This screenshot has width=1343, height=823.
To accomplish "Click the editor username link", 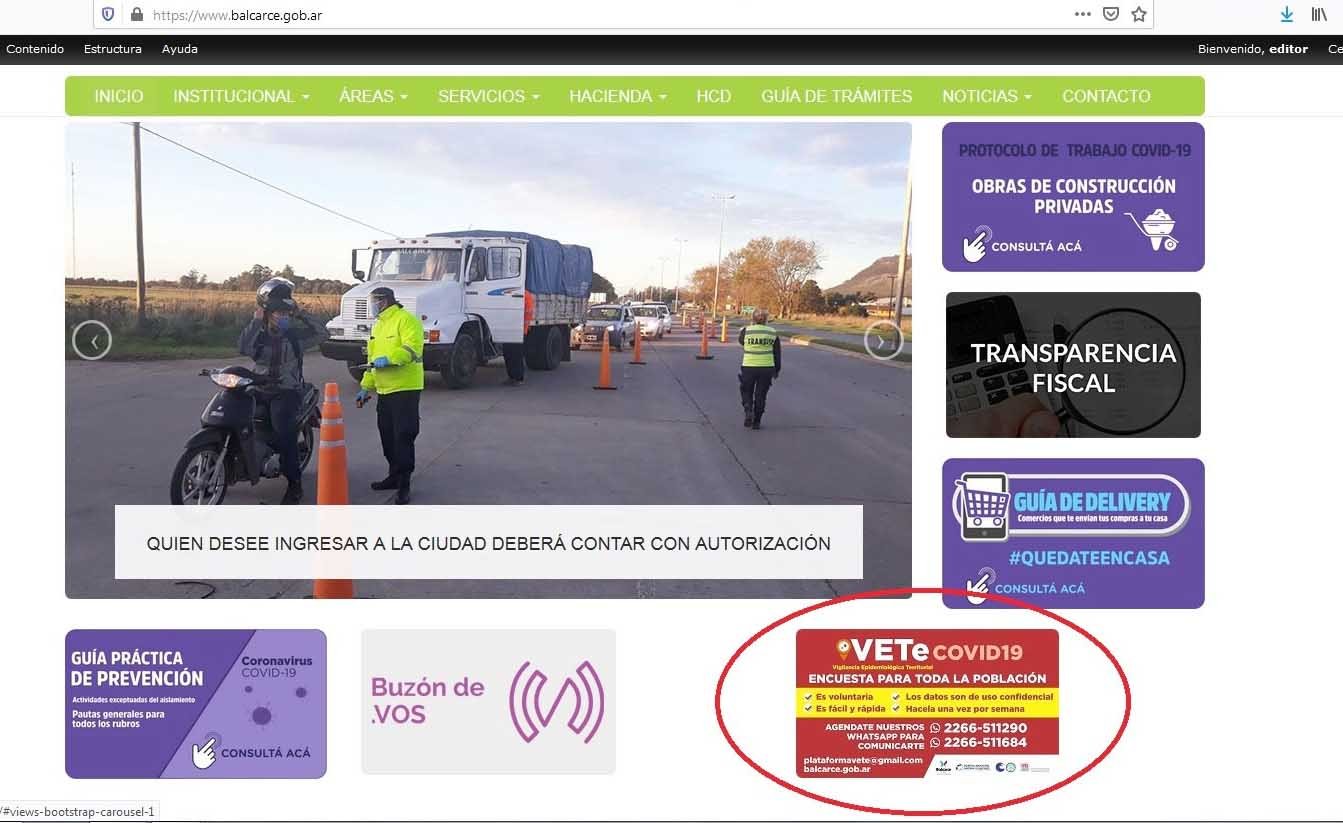I will (1288, 49).
